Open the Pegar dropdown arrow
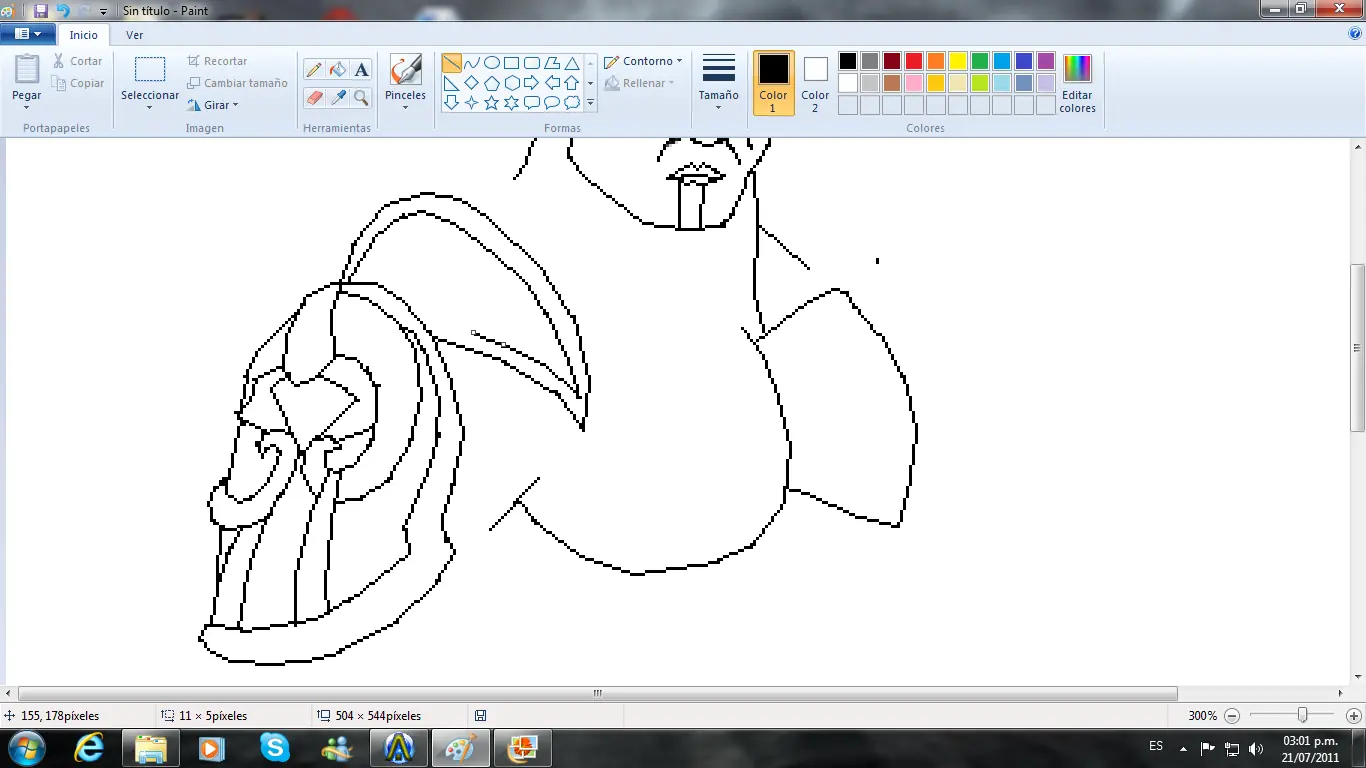This screenshot has width=1366, height=768. pos(27,106)
